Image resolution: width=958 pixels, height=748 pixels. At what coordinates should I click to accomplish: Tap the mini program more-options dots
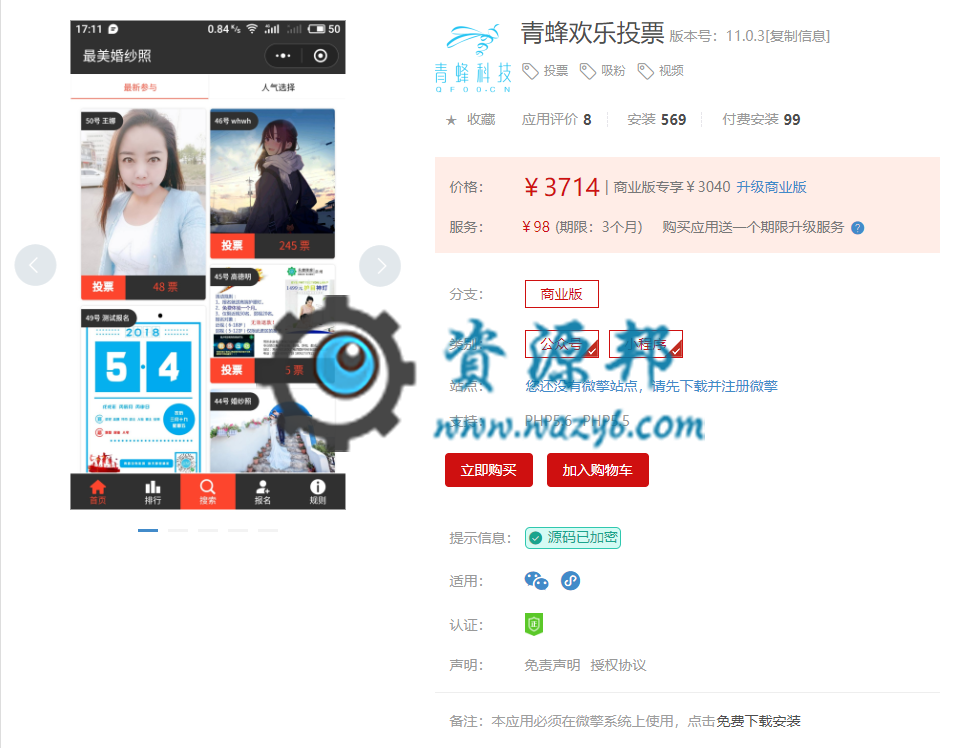(x=283, y=56)
